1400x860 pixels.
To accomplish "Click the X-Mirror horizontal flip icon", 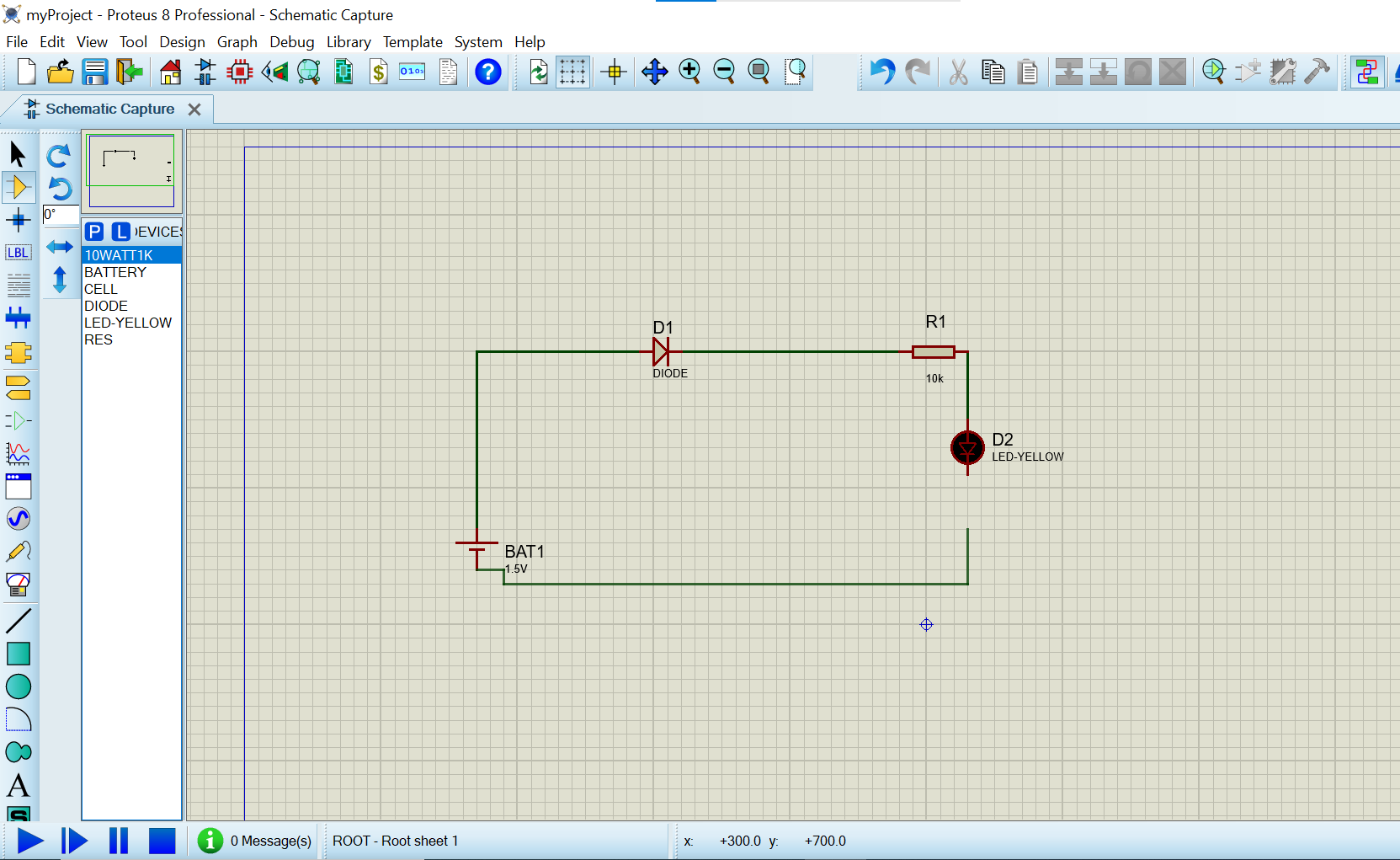I will tap(59, 247).
